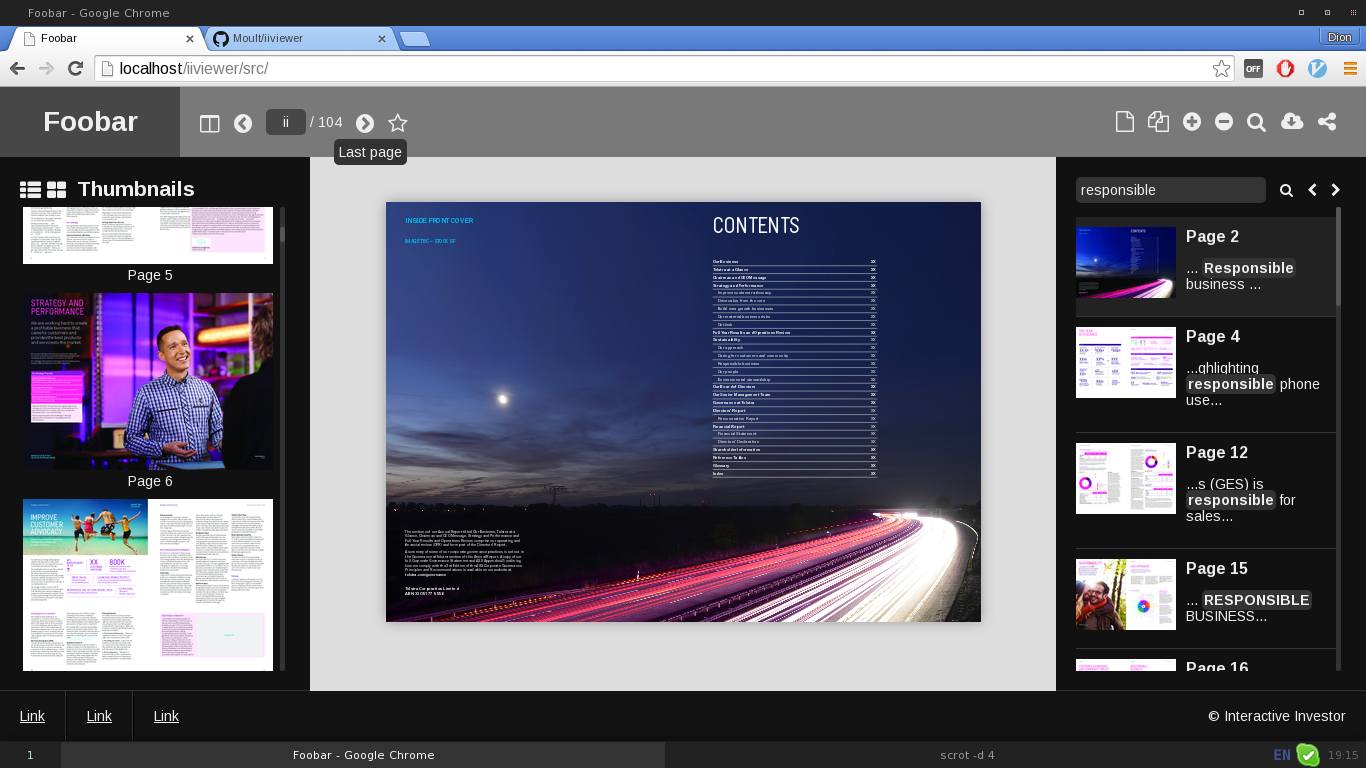This screenshot has width=1366, height=768.
Task: Open the red Opera-style extension icon
Action: [1285, 69]
